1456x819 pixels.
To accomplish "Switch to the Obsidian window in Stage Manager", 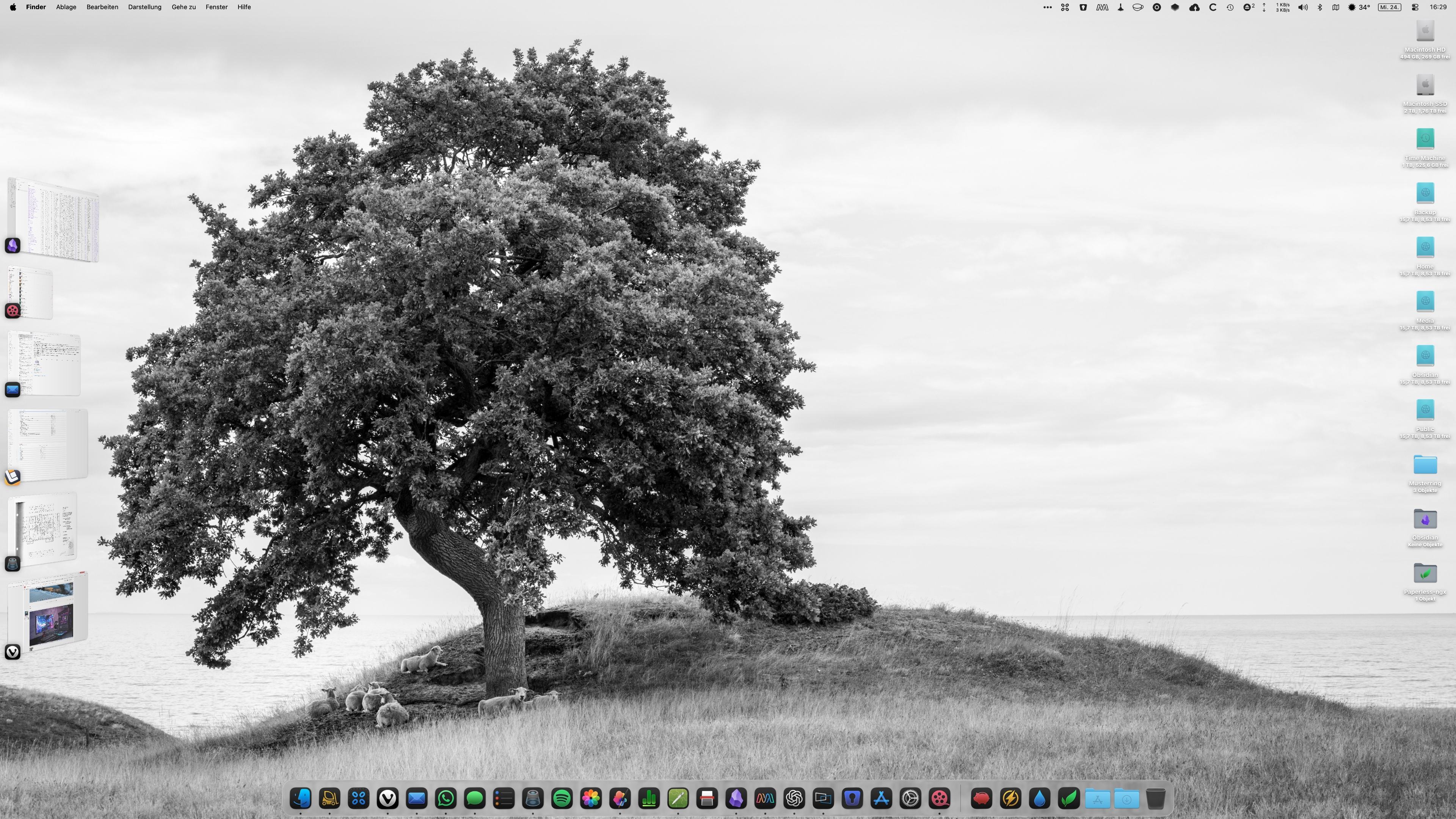I will [54, 219].
